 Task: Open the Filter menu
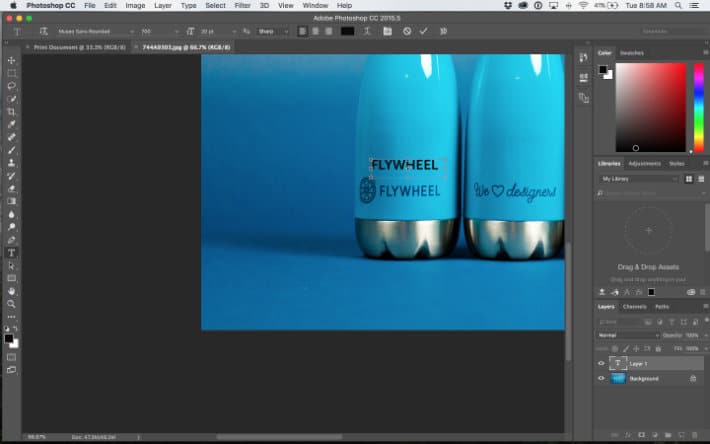point(242,5)
